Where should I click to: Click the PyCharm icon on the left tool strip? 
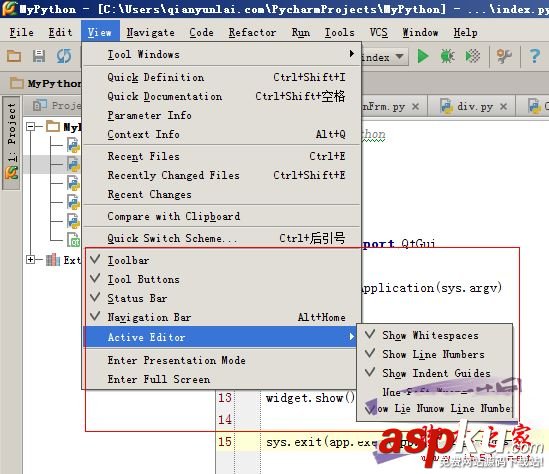point(11,173)
